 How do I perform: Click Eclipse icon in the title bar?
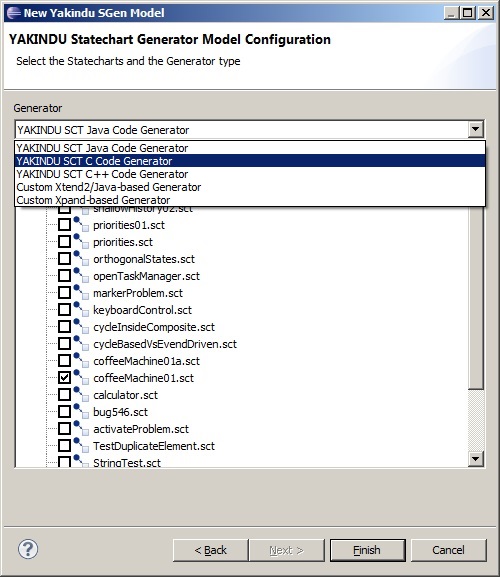[14, 13]
